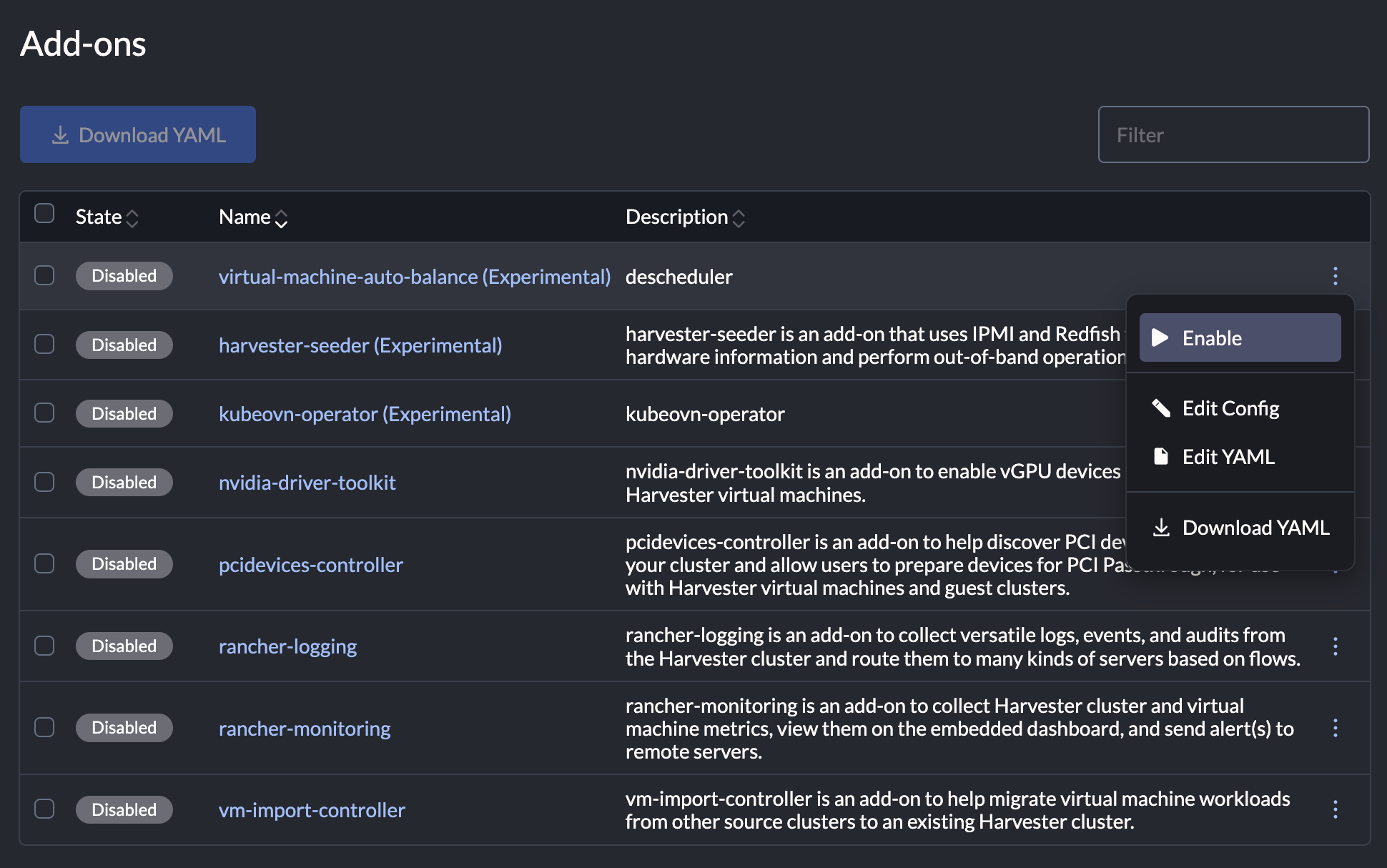Viewport: 1387px width, 868px height.
Task: Focus the Filter input field
Action: pyautogui.click(x=1233, y=134)
